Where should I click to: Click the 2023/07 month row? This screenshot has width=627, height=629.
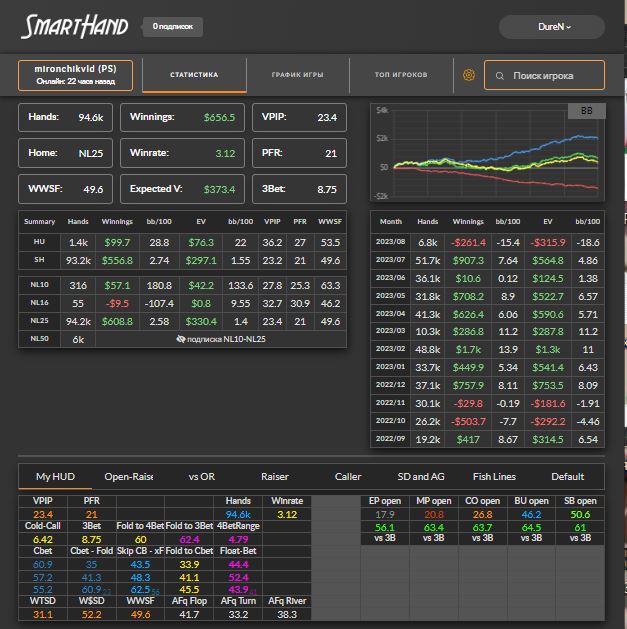487,260
